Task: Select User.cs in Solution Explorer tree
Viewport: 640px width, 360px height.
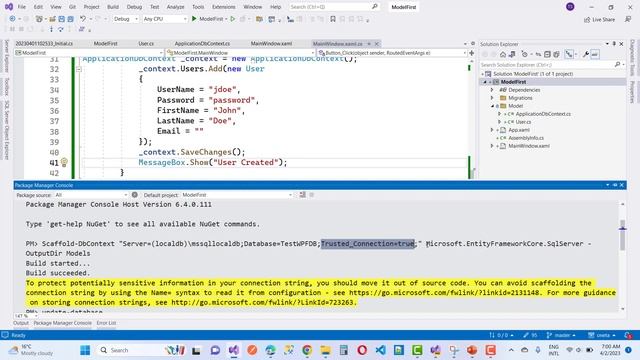Action: pos(523,122)
